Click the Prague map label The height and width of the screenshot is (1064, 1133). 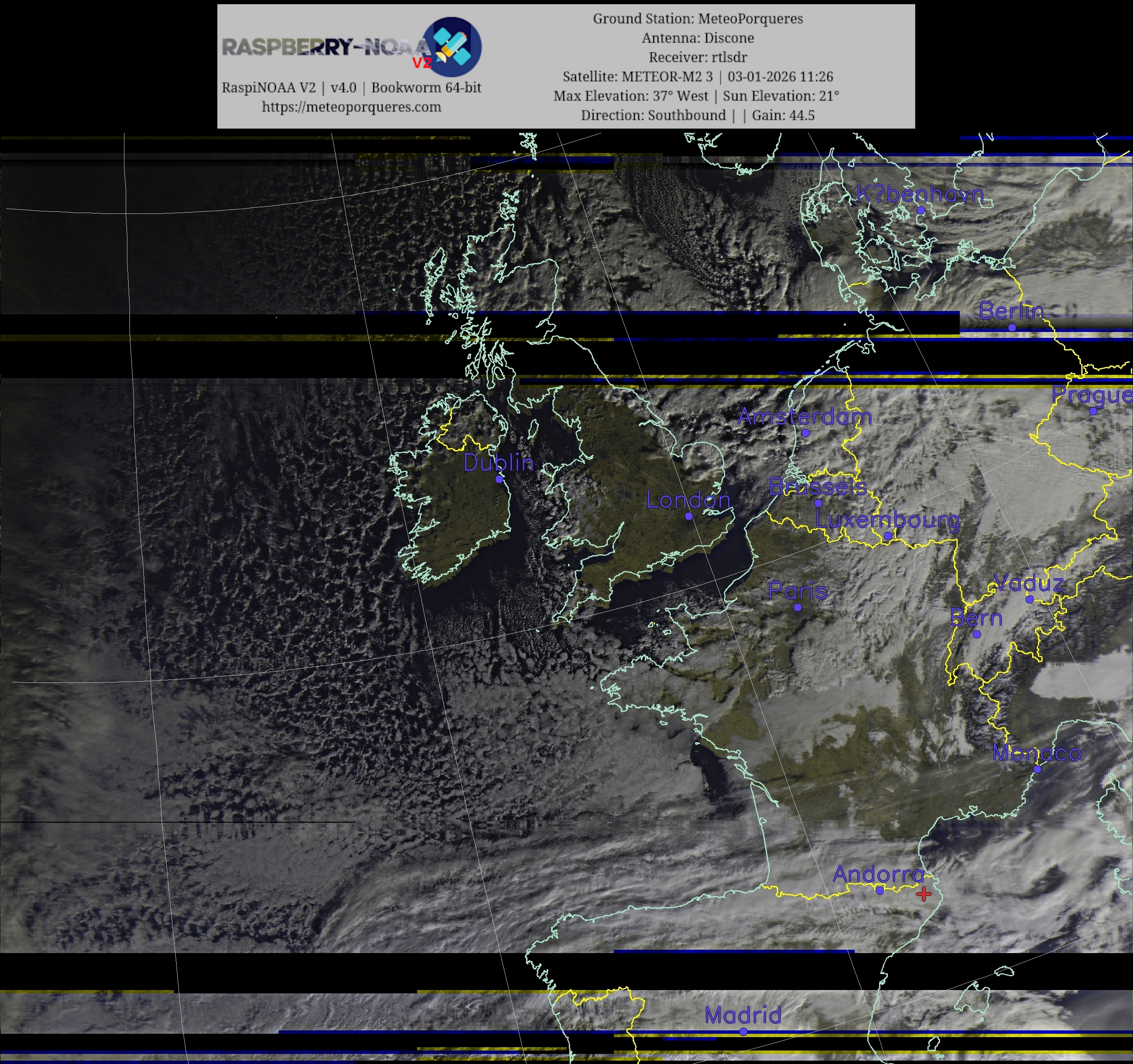1091,395
